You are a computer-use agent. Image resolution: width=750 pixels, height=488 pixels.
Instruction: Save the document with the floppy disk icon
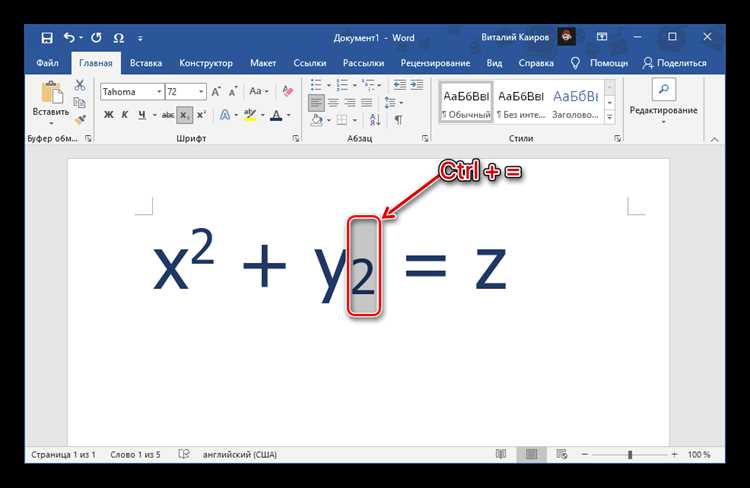[x=47, y=38]
